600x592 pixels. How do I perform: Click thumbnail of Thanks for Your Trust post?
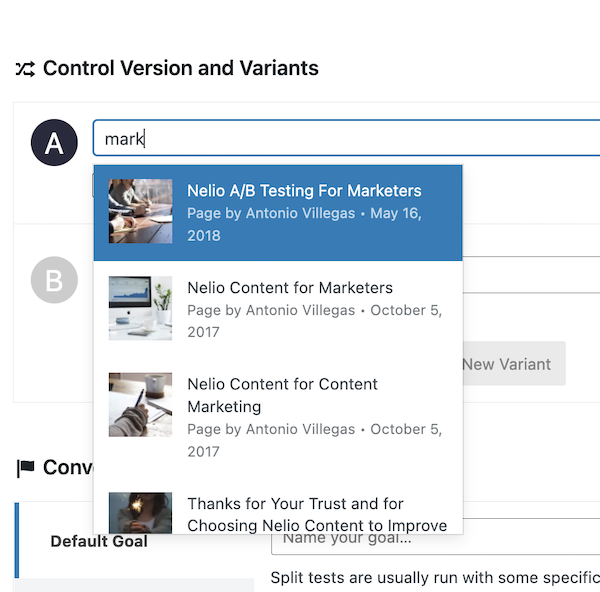pyautogui.click(x=140, y=513)
